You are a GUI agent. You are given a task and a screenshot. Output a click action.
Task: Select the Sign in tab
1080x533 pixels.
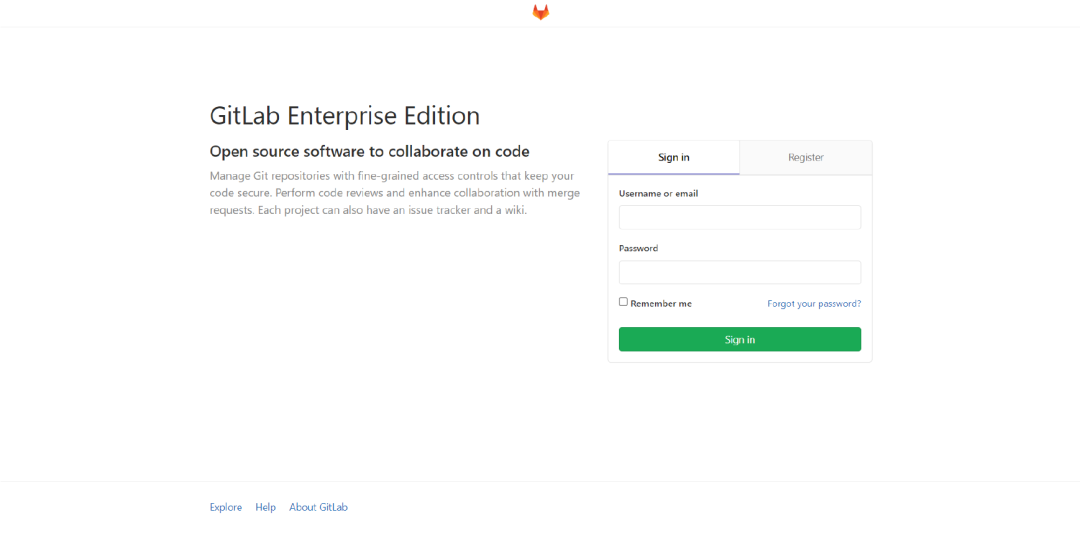[673, 158]
